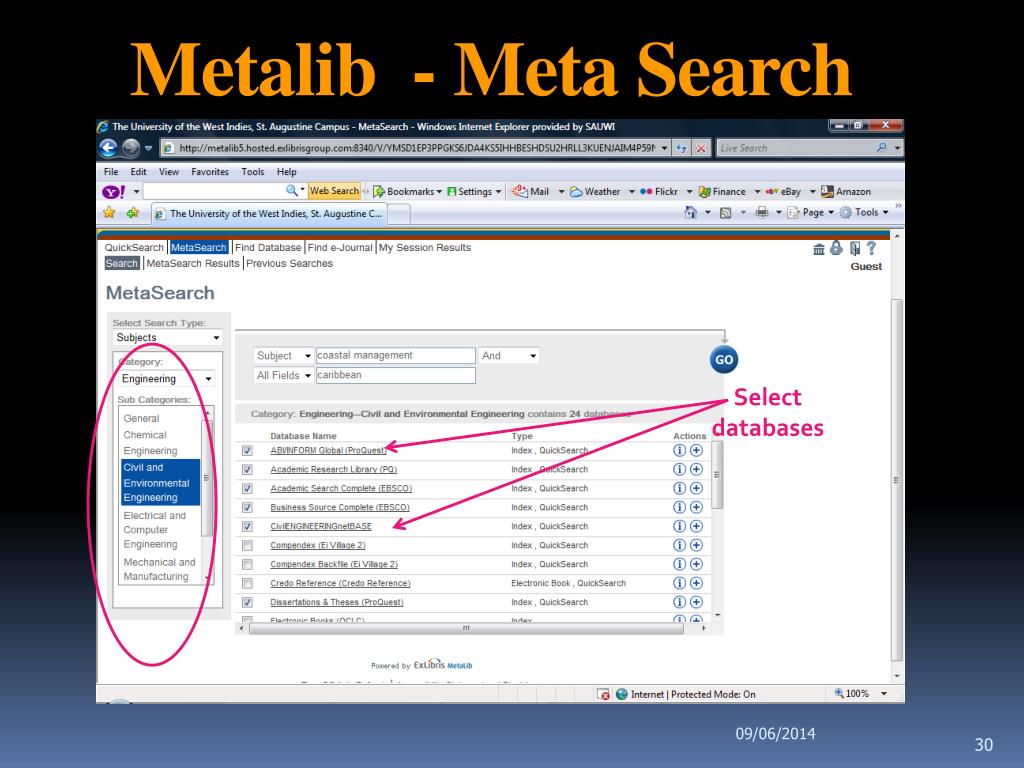The image size is (1024, 768).
Task: Open Tools dropdown in command bar
Action: click(865, 212)
